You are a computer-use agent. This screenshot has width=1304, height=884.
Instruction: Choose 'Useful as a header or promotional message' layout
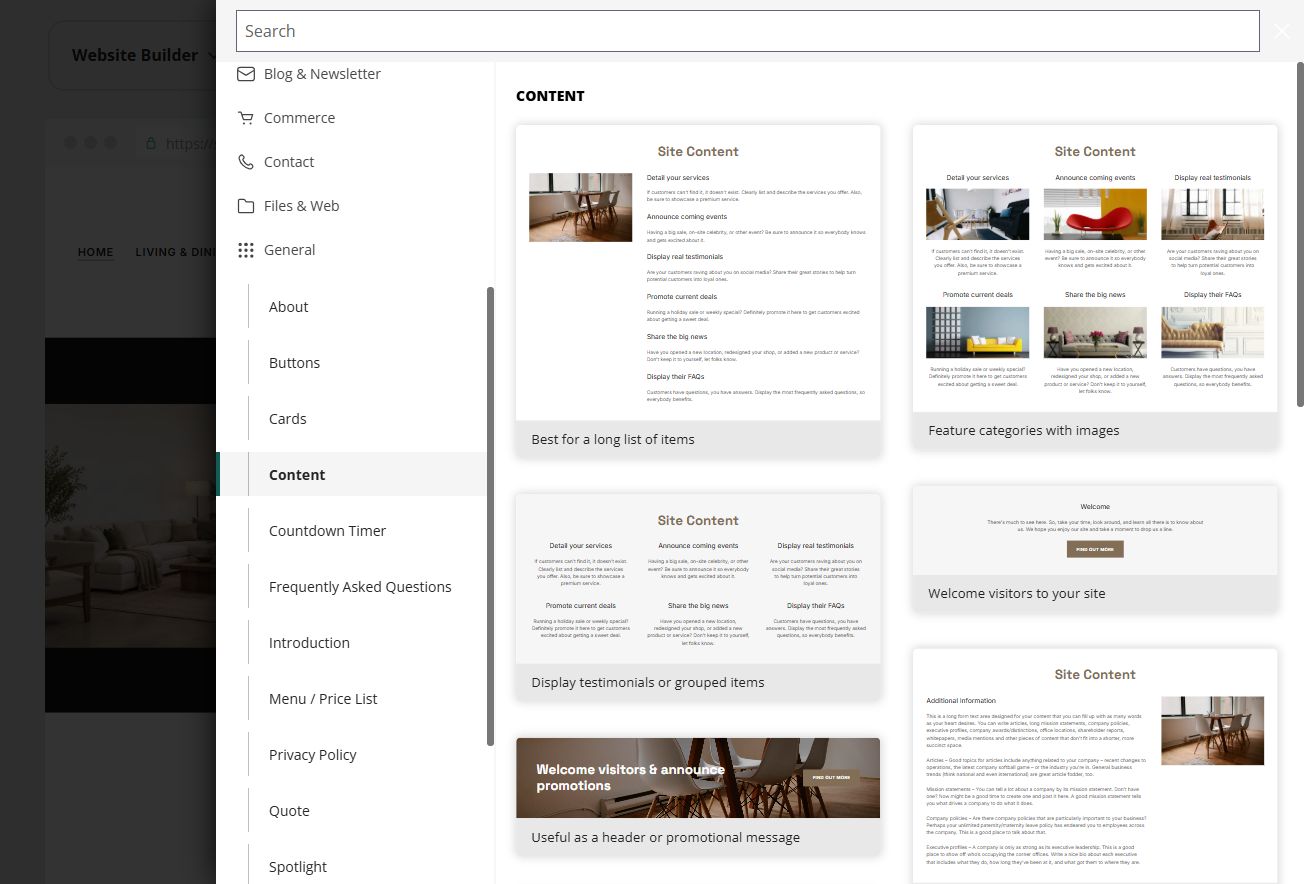[x=698, y=796]
